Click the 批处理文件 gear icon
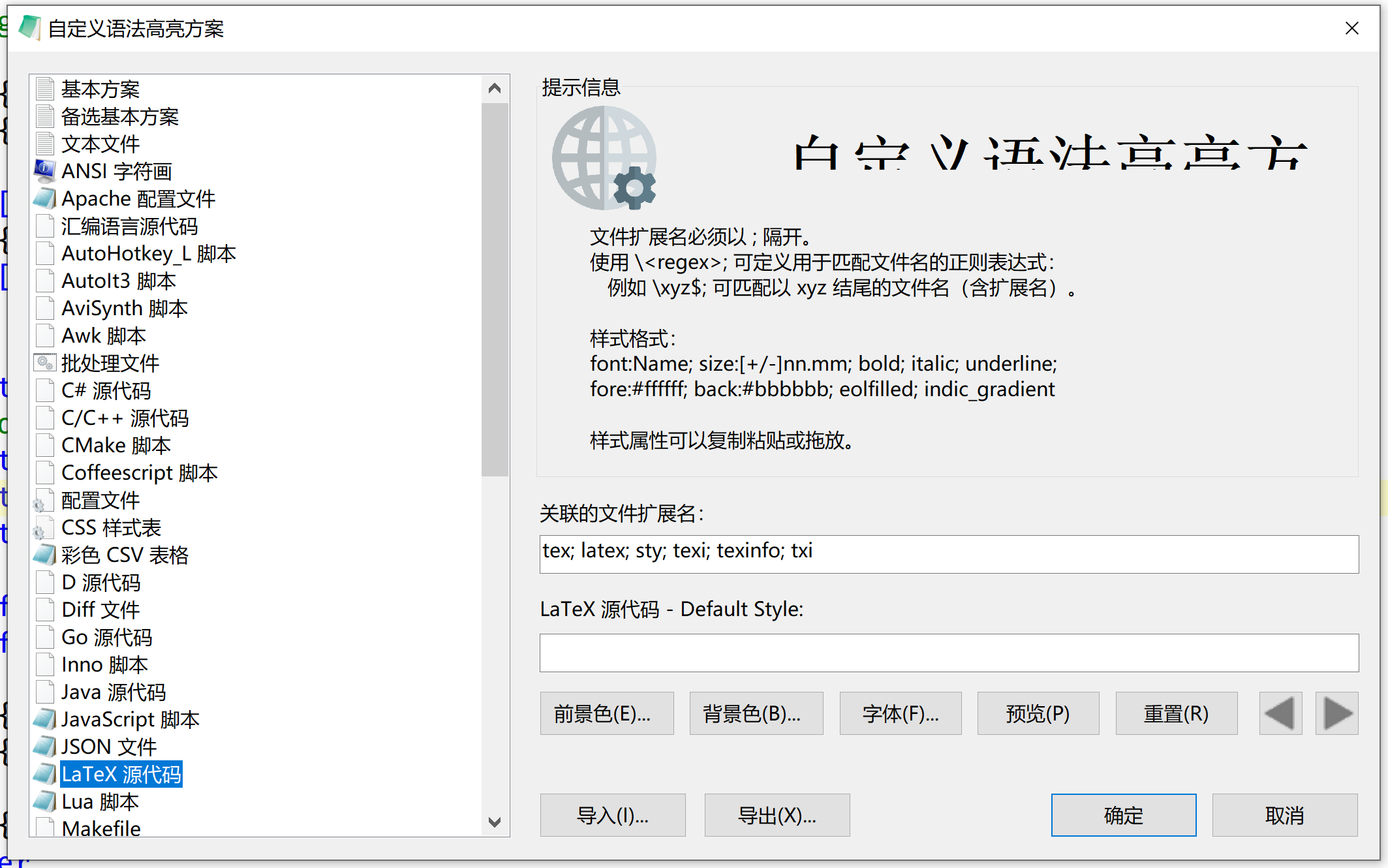Viewport: 1388px width, 868px height. [44, 363]
